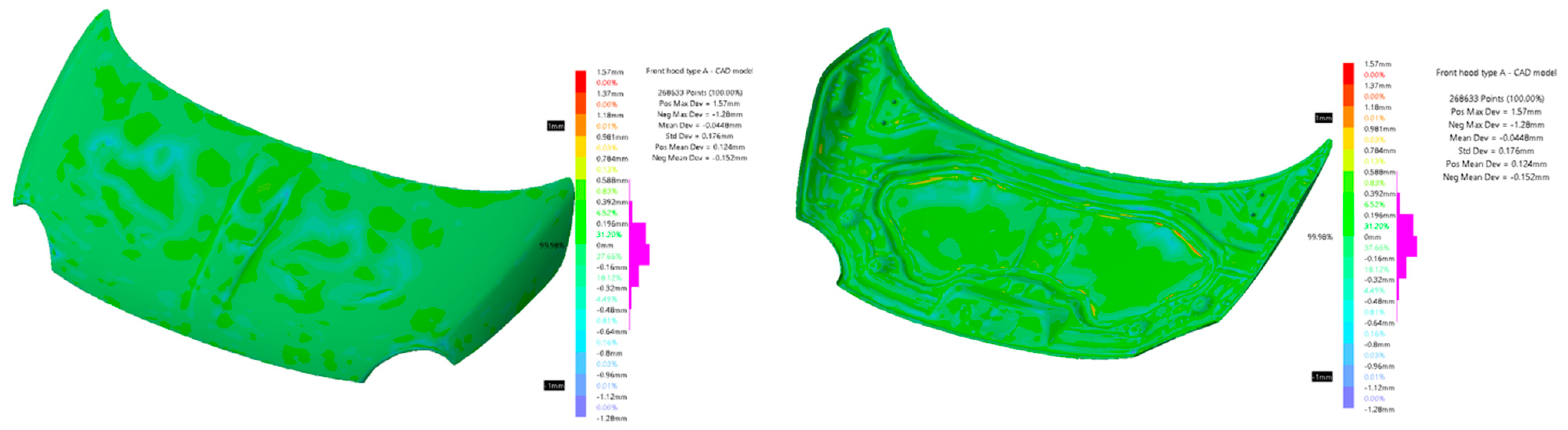Click the magenta histogram beside the inner-side view legend
Screen dimensions: 1568x430
pyautogui.click(x=1406, y=246)
